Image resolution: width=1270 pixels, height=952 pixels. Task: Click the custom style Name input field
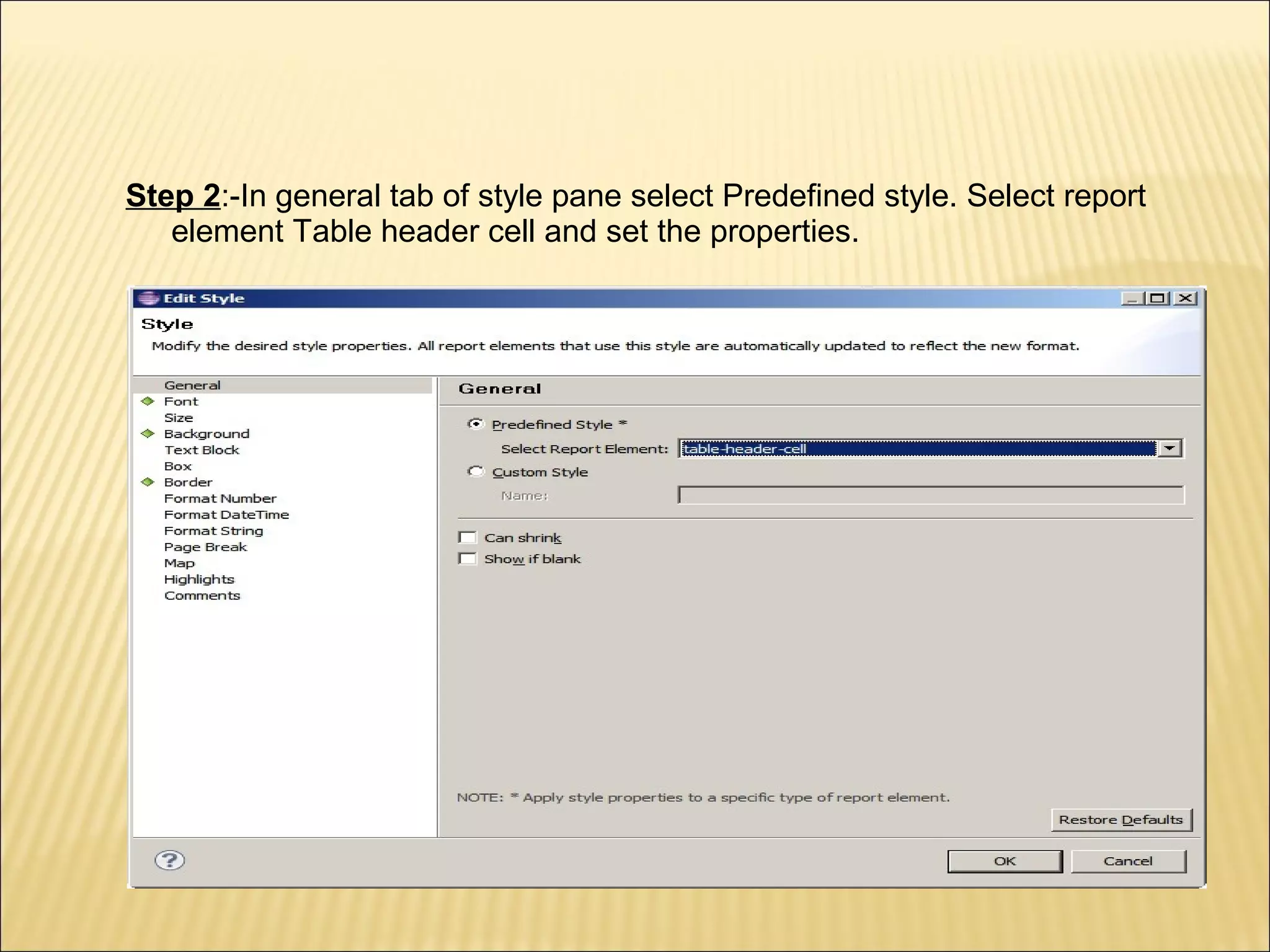click(931, 495)
